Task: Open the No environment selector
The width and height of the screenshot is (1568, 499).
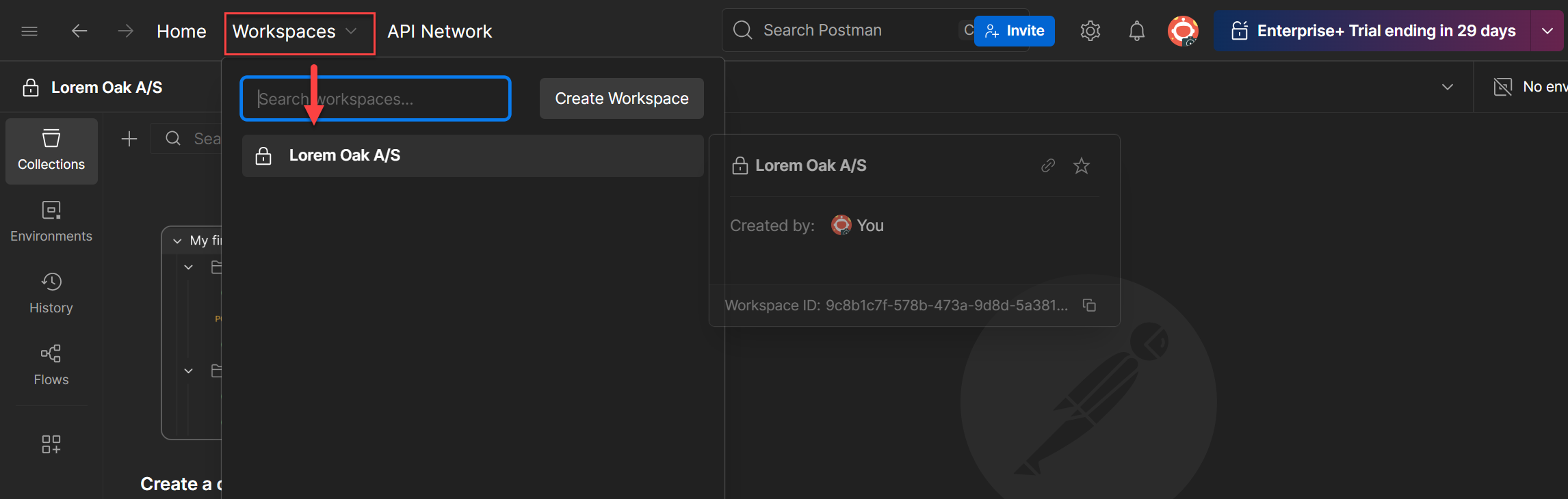Action: point(1530,87)
